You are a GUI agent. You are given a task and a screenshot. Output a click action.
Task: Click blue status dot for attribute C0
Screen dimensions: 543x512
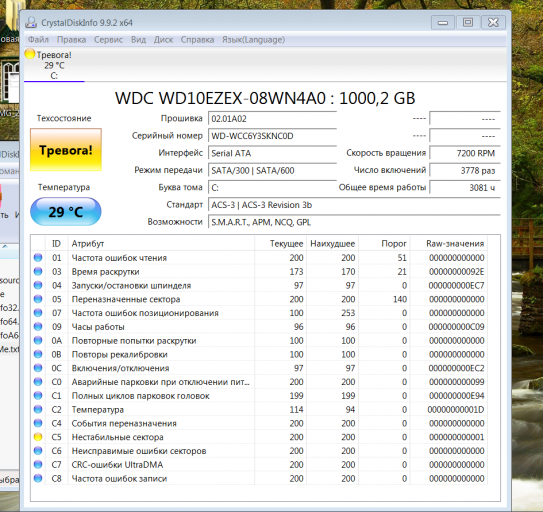38,382
